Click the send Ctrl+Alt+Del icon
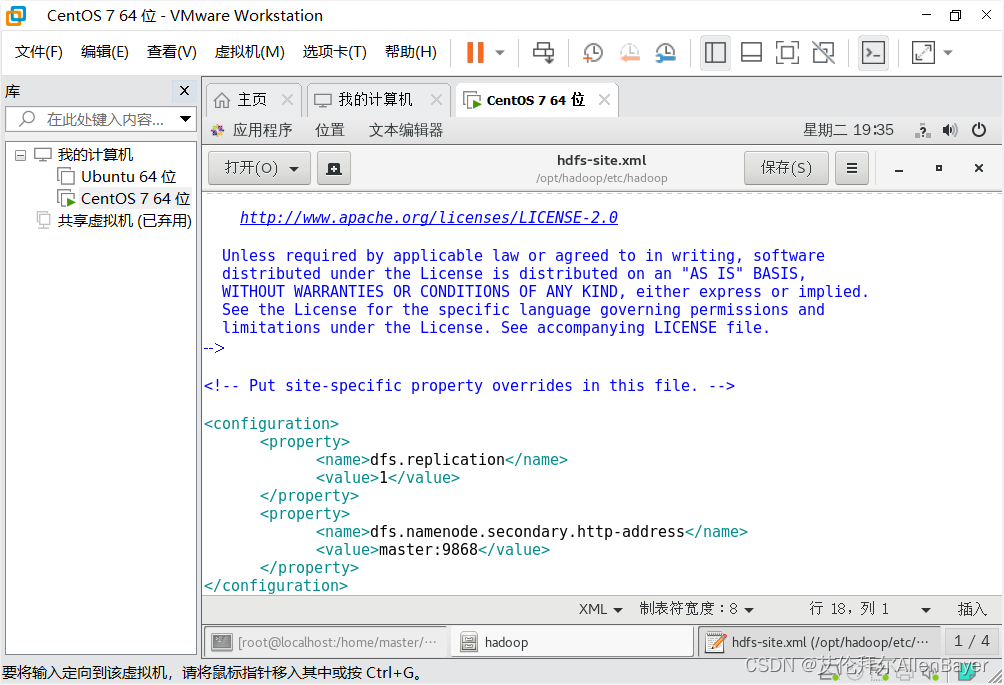Viewport: 1004px width, 685px height. [544, 52]
